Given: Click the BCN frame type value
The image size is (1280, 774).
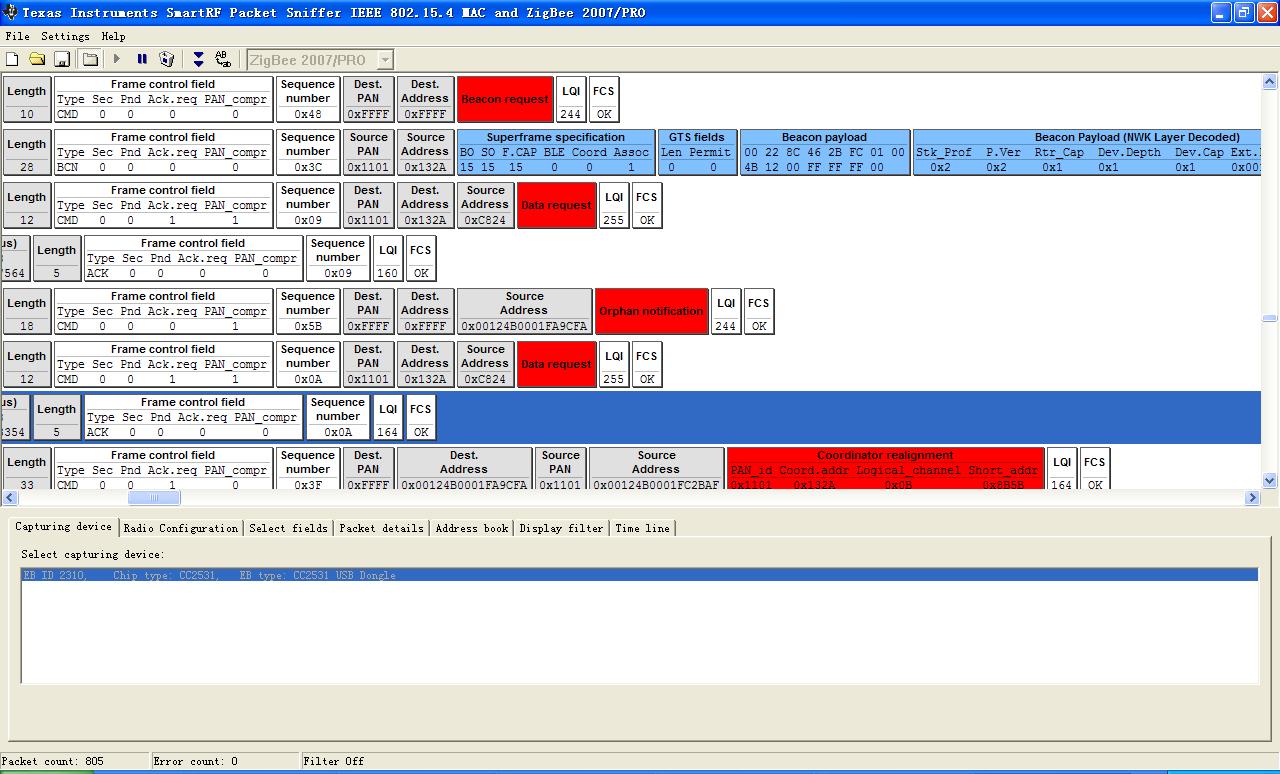Looking at the screenshot, I should [68, 167].
